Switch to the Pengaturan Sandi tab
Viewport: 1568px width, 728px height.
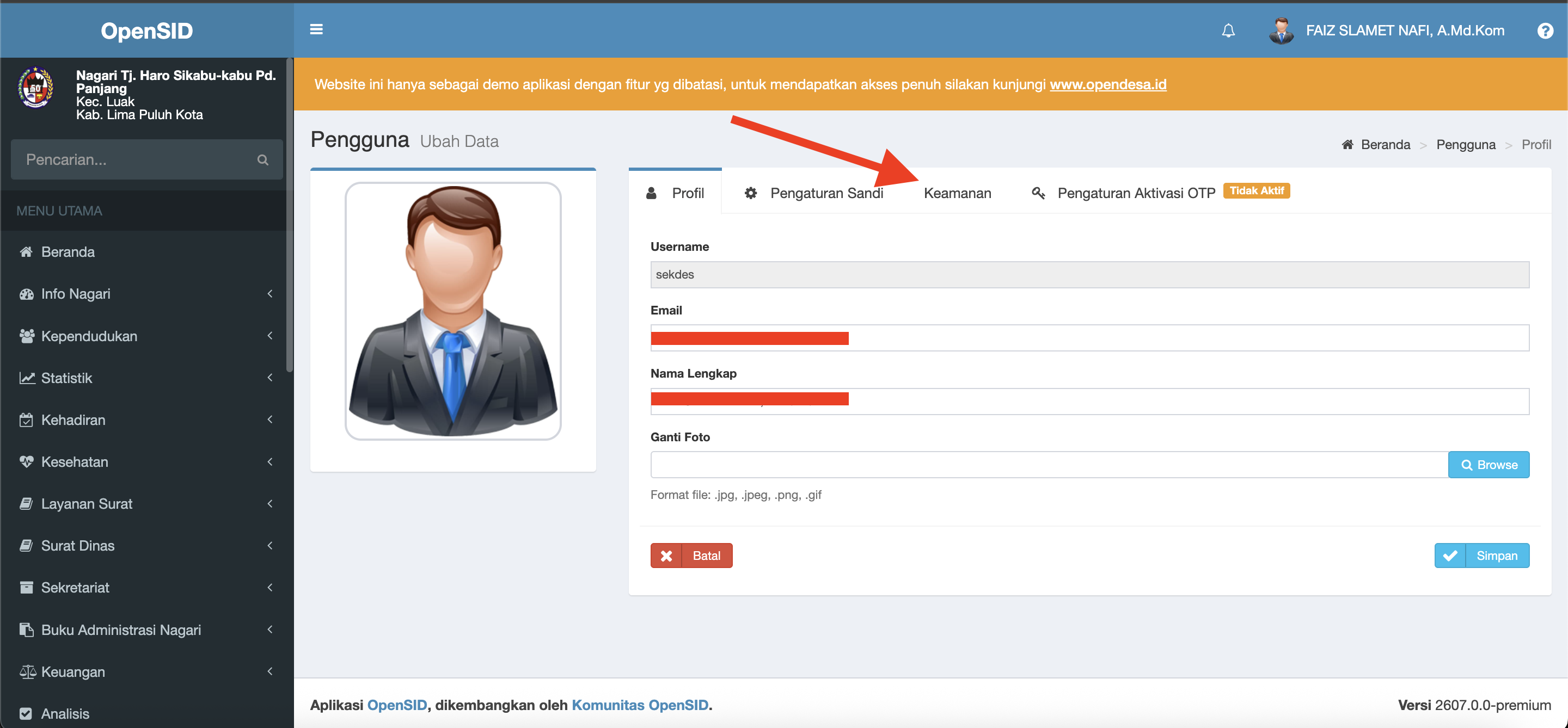pos(813,193)
